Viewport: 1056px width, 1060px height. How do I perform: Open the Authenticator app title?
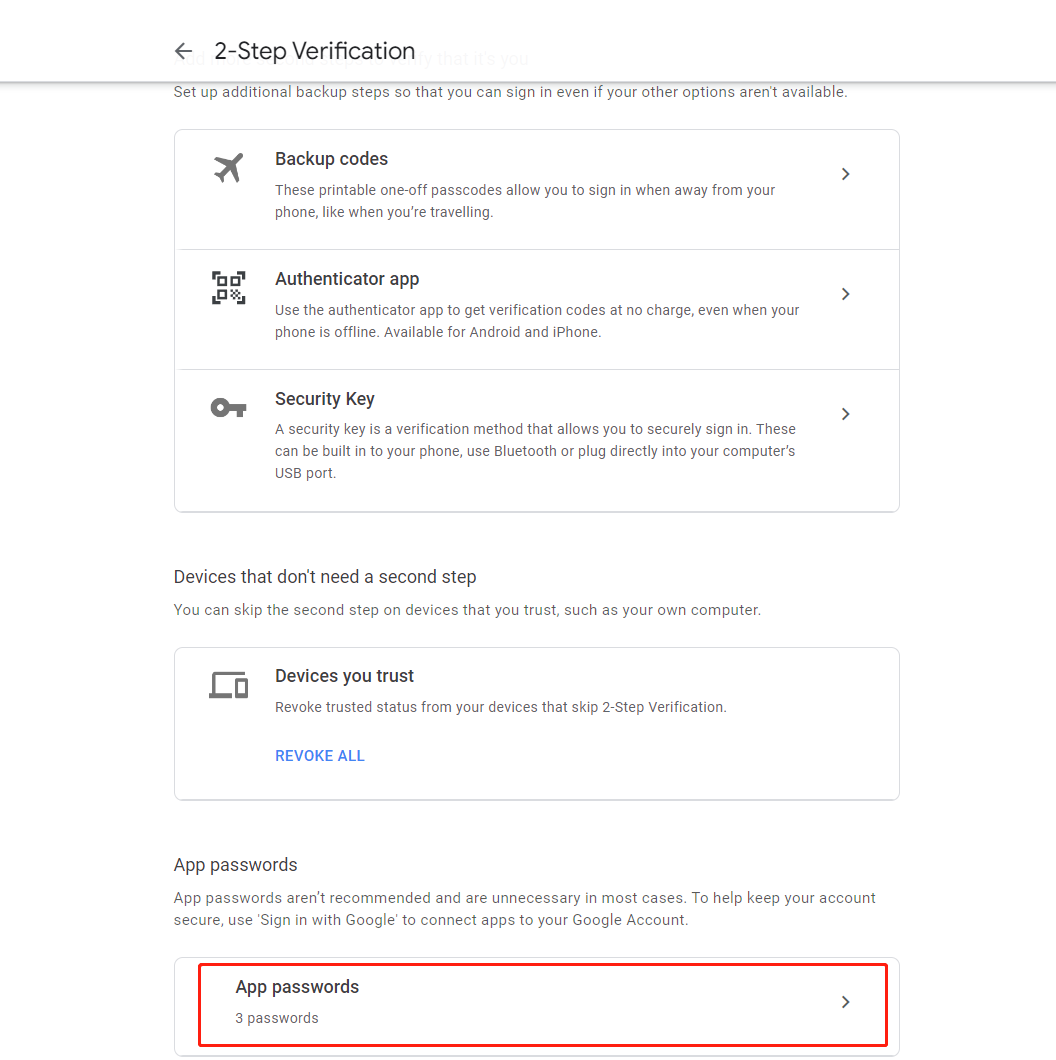click(347, 279)
